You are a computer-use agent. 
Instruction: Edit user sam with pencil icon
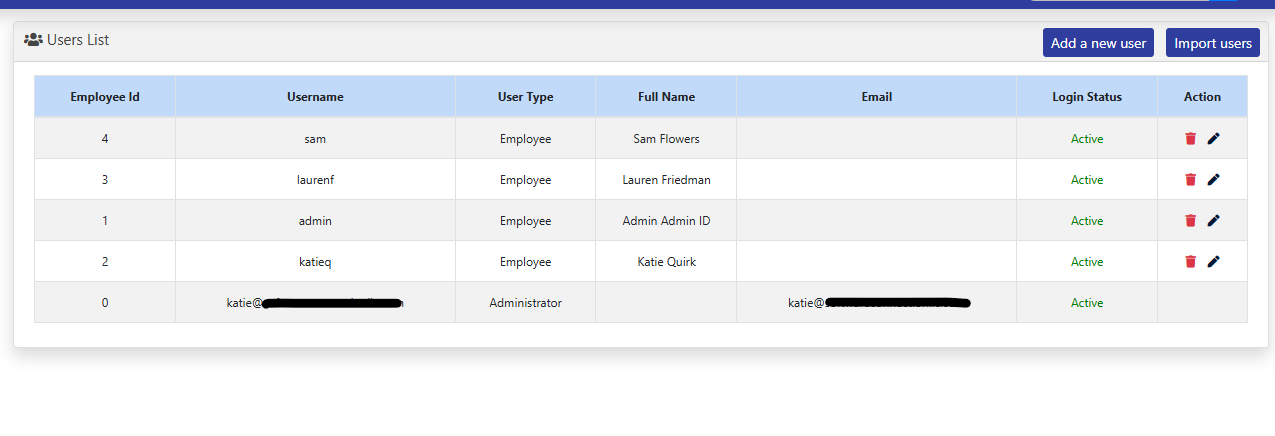[1213, 139]
